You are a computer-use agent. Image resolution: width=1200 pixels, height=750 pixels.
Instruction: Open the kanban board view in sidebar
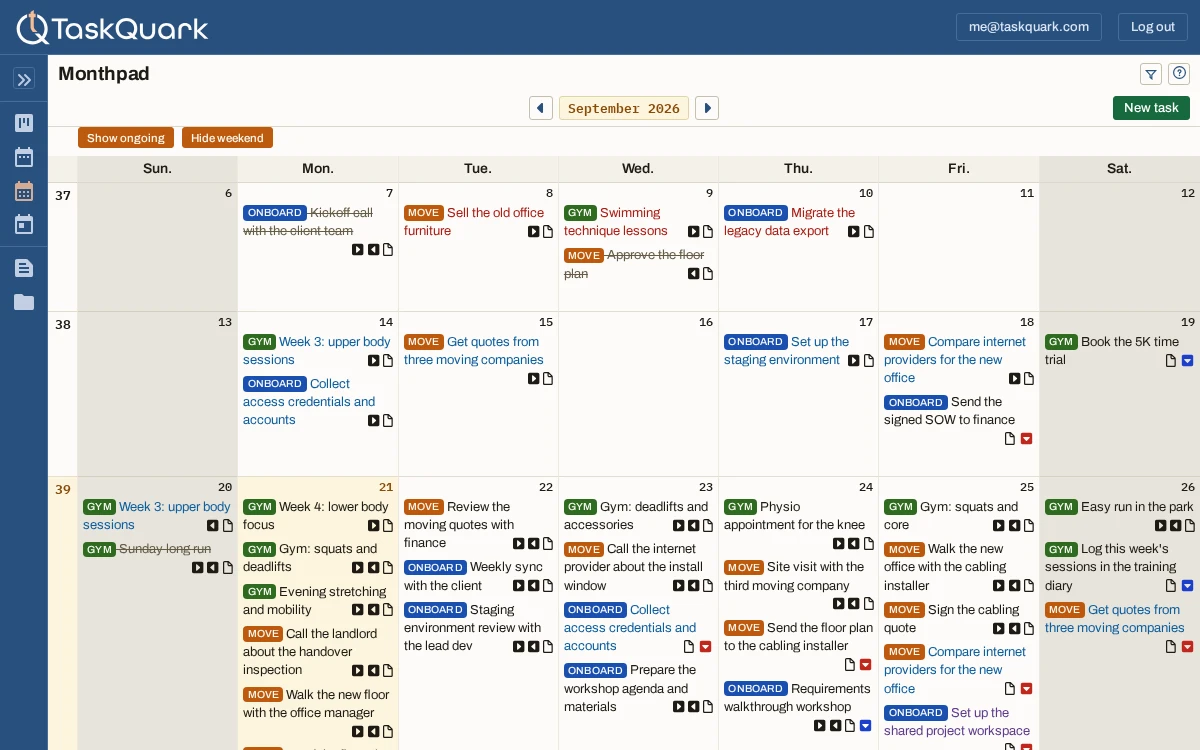pyautogui.click(x=24, y=123)
